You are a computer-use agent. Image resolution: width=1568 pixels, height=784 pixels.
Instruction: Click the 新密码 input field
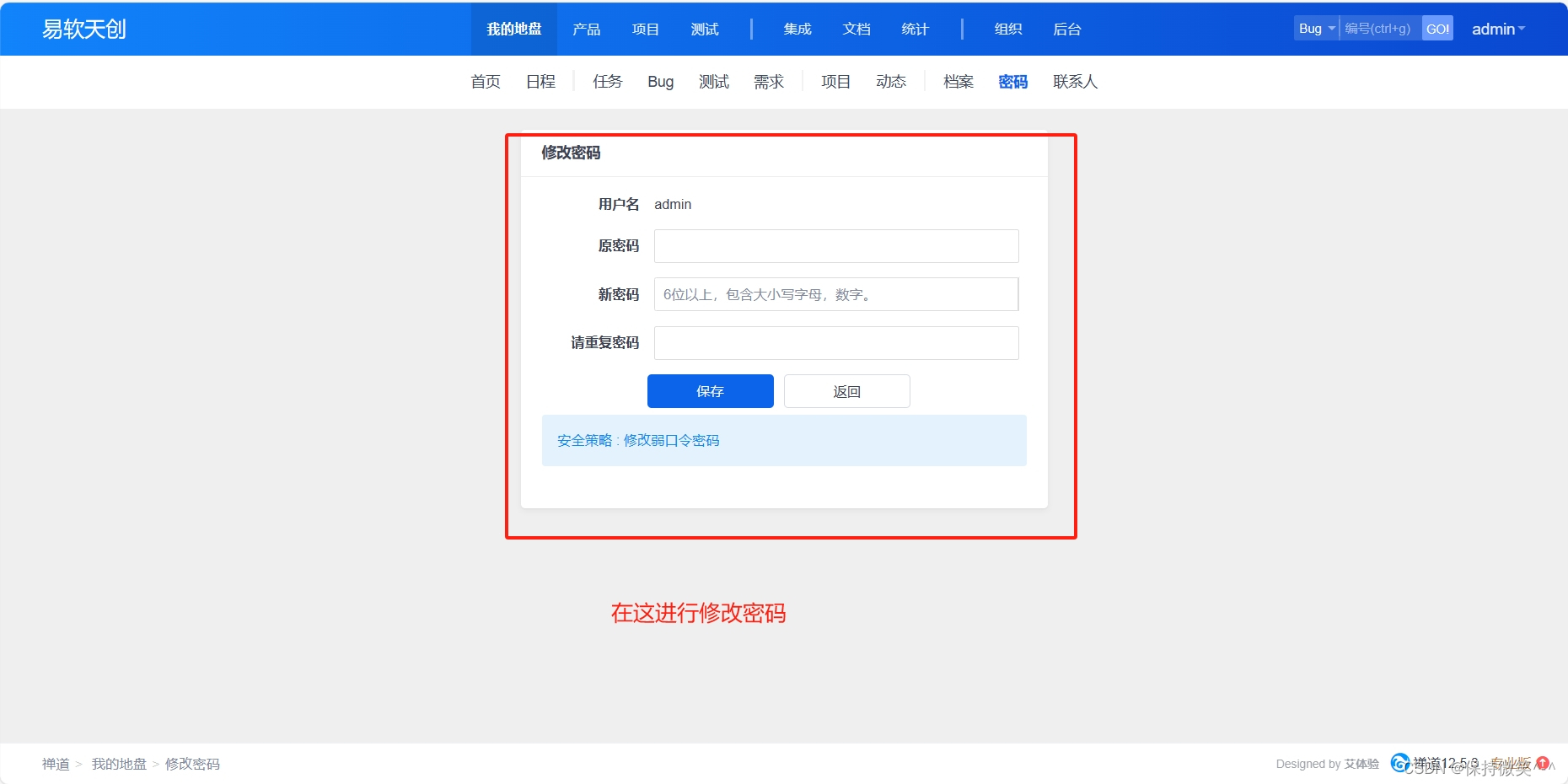coord(836,294)
